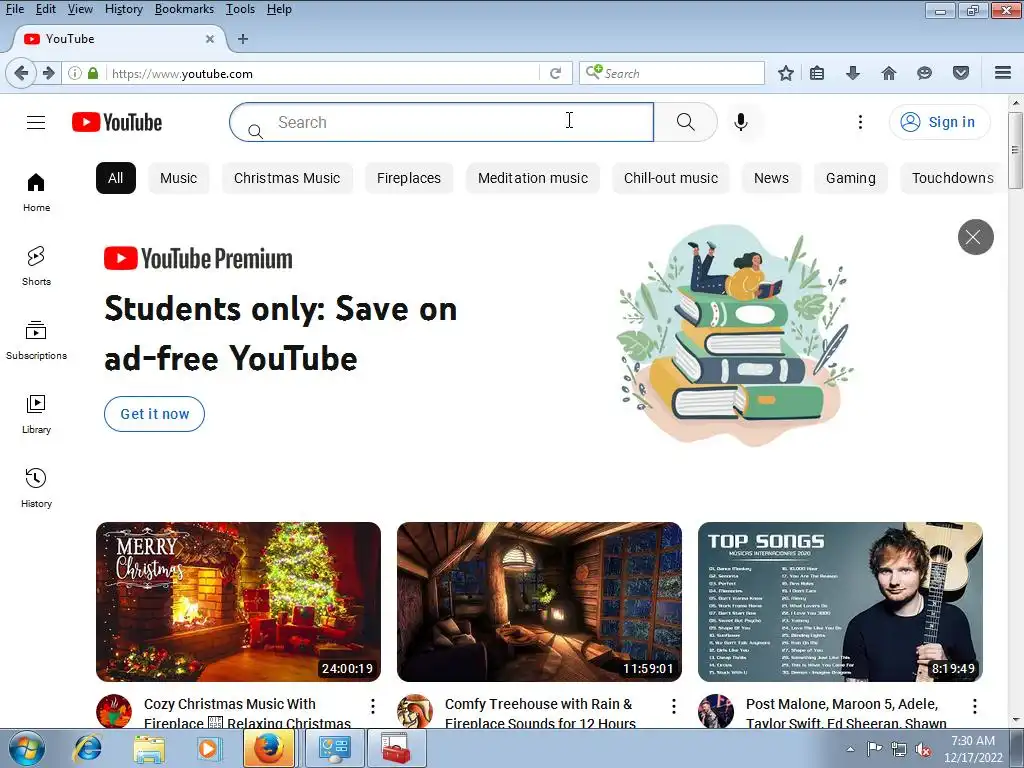1024x768 pixels.
Task: Play the Top Songs video thumbnail
Action: [840, 602]
